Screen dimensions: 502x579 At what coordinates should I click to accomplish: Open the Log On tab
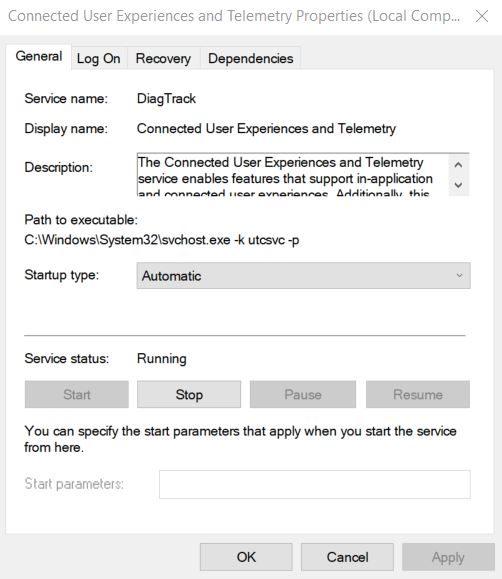tap(99, 58)
